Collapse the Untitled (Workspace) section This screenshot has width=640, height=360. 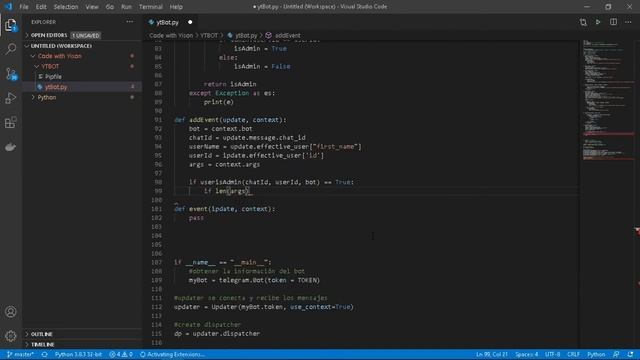(x=61, y=46)
